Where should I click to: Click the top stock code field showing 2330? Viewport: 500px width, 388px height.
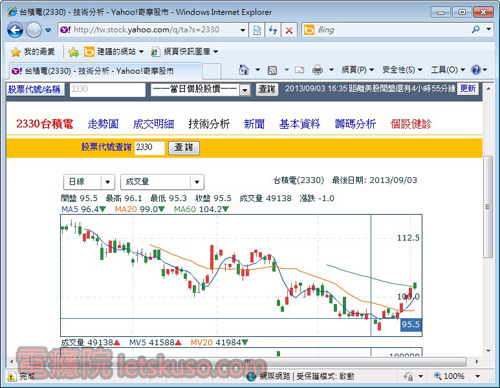[107, 89]
